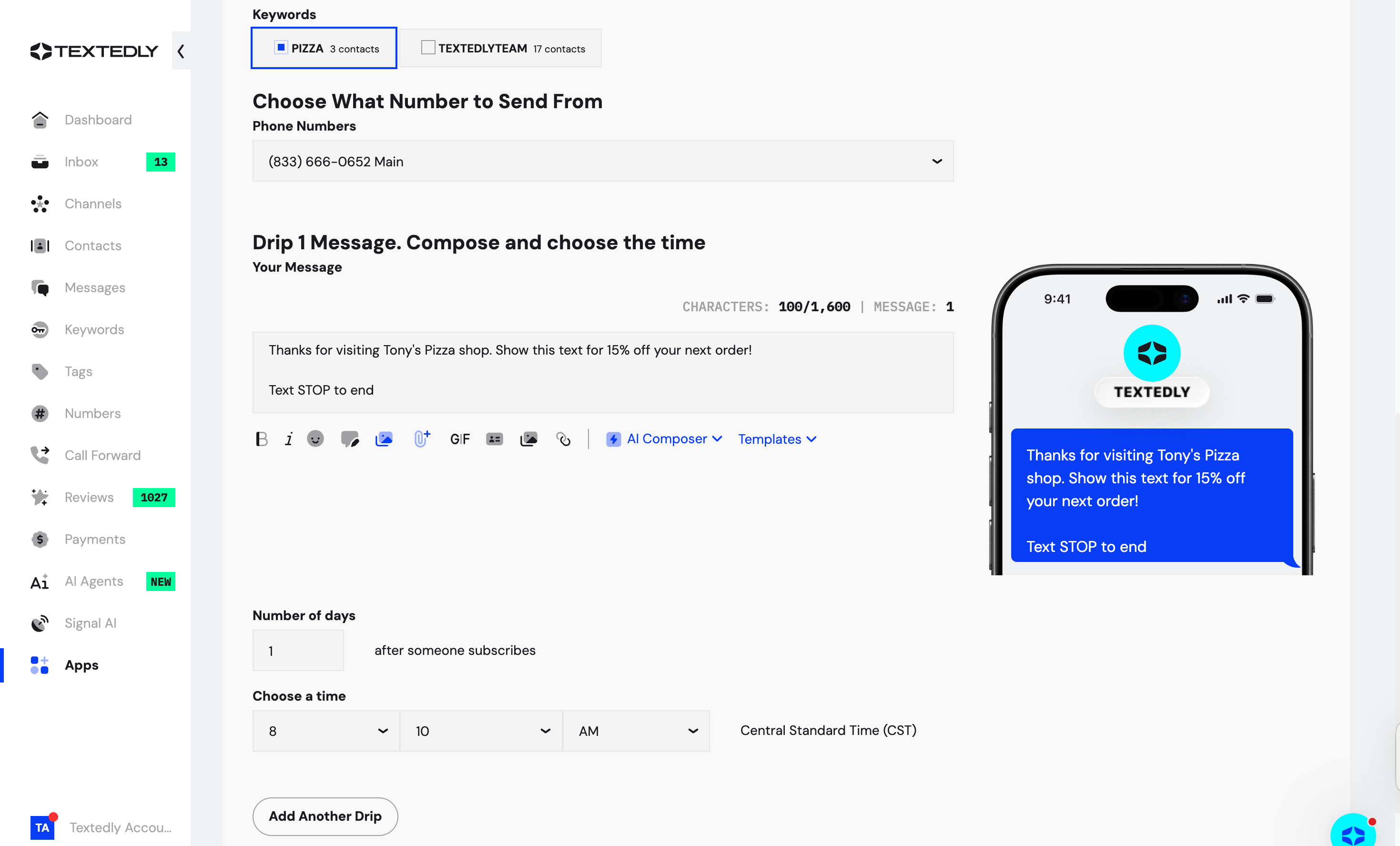1400x846 pixels.
Task: Insert a contact card icon
Action: click(494, 438)
